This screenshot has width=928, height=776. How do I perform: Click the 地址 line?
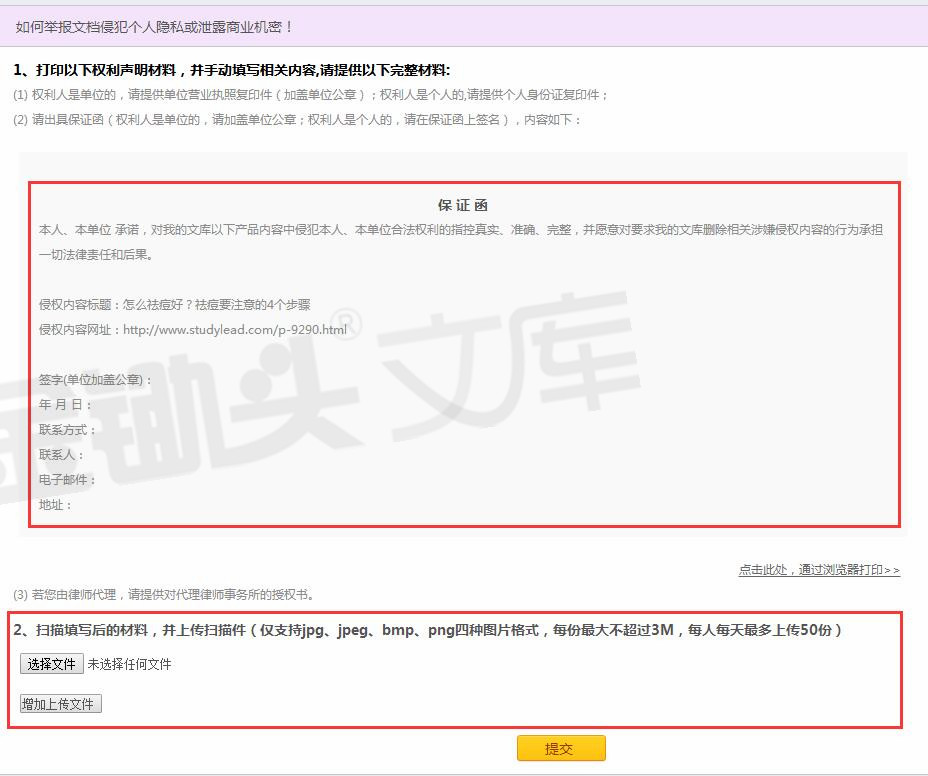tap(55, 505)
